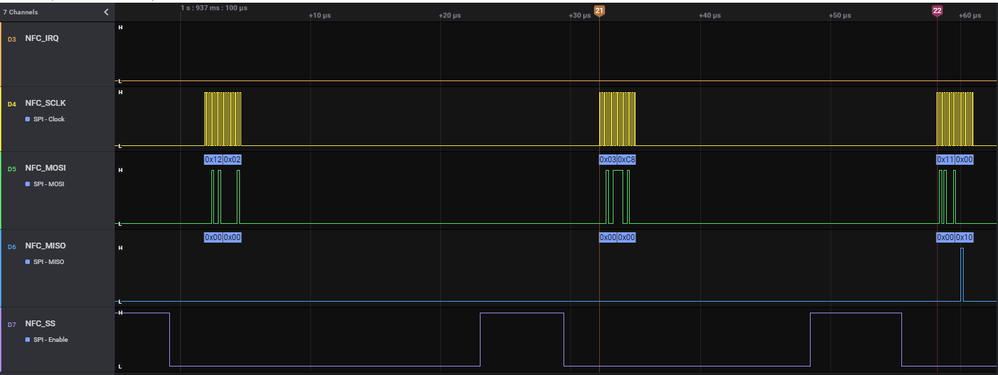
Task: Click the 0x02 decoded MOSI byte
Action: pos(232,159)
